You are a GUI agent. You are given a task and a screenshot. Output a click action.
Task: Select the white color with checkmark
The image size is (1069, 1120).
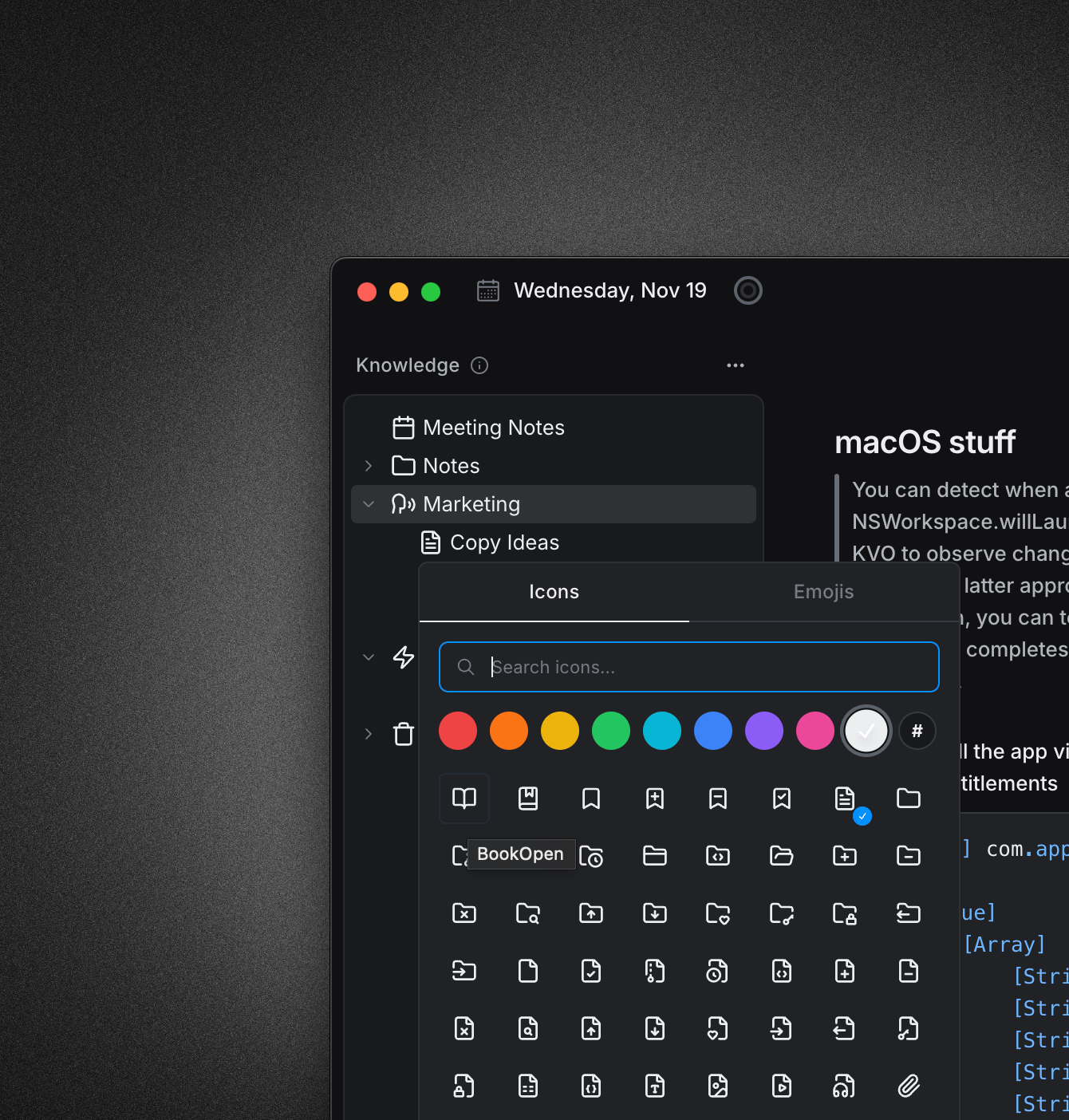coord(866,731)
